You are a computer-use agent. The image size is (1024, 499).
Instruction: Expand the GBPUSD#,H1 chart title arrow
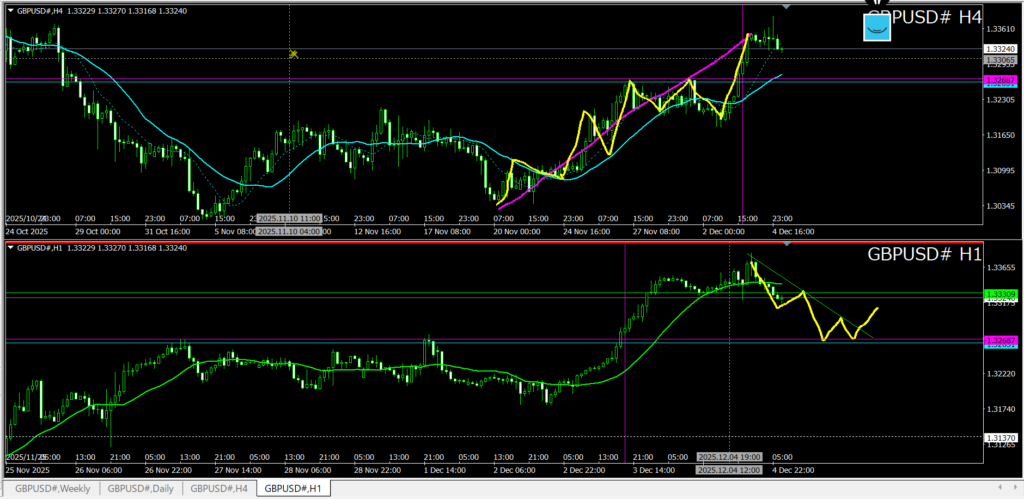click(10, 248)
